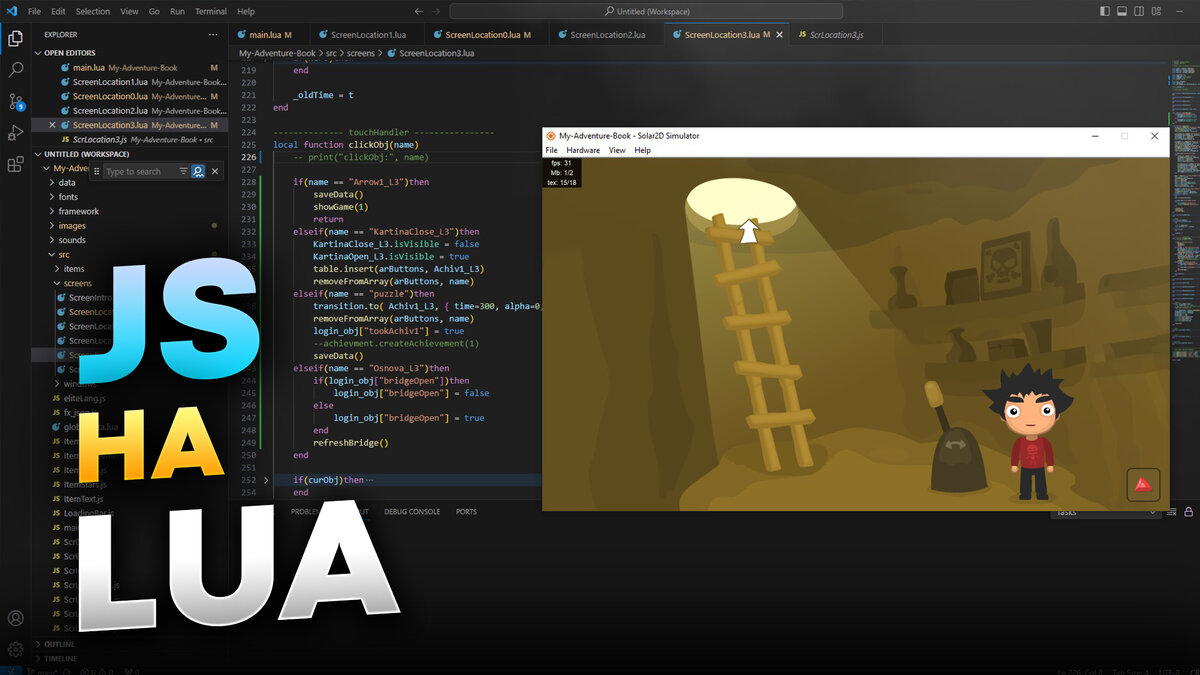
Task: Open the Terminal menu
Action: (x=211, y=11)
